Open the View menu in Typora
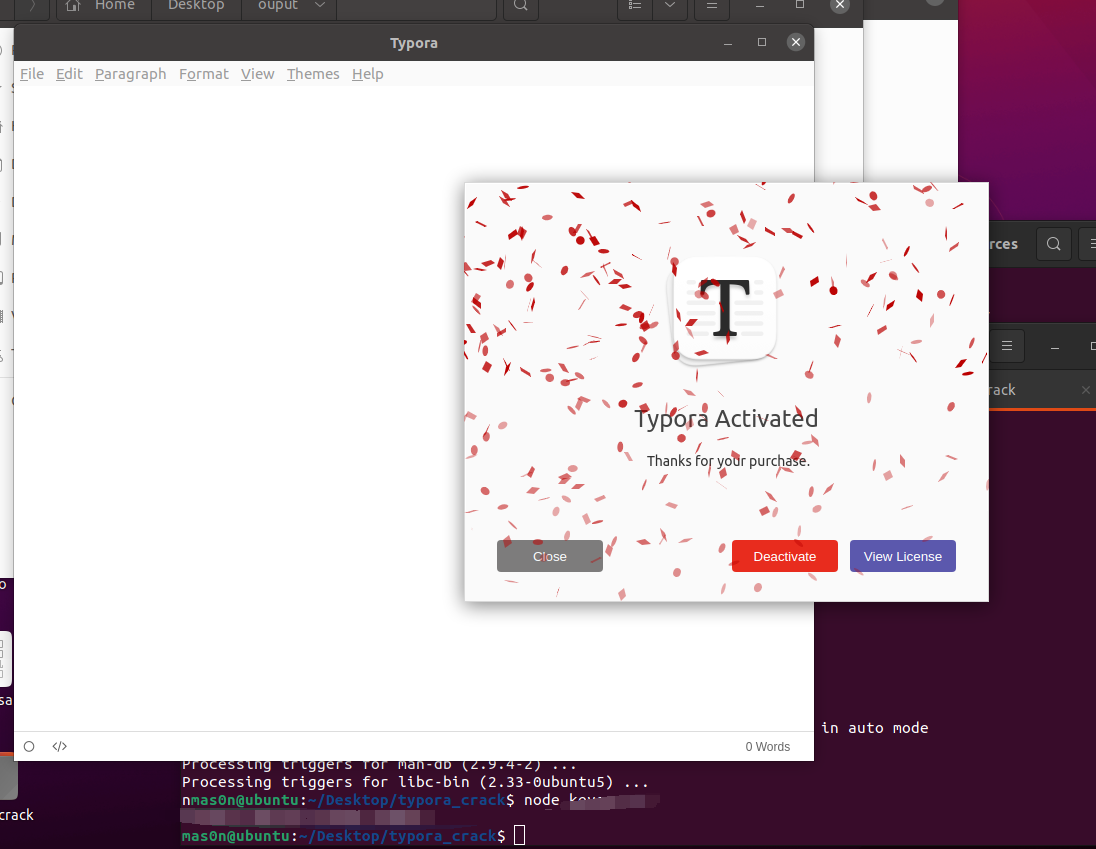Image resolution: width=1096 pixels, height=849 pixels. [x=257, y=74]
